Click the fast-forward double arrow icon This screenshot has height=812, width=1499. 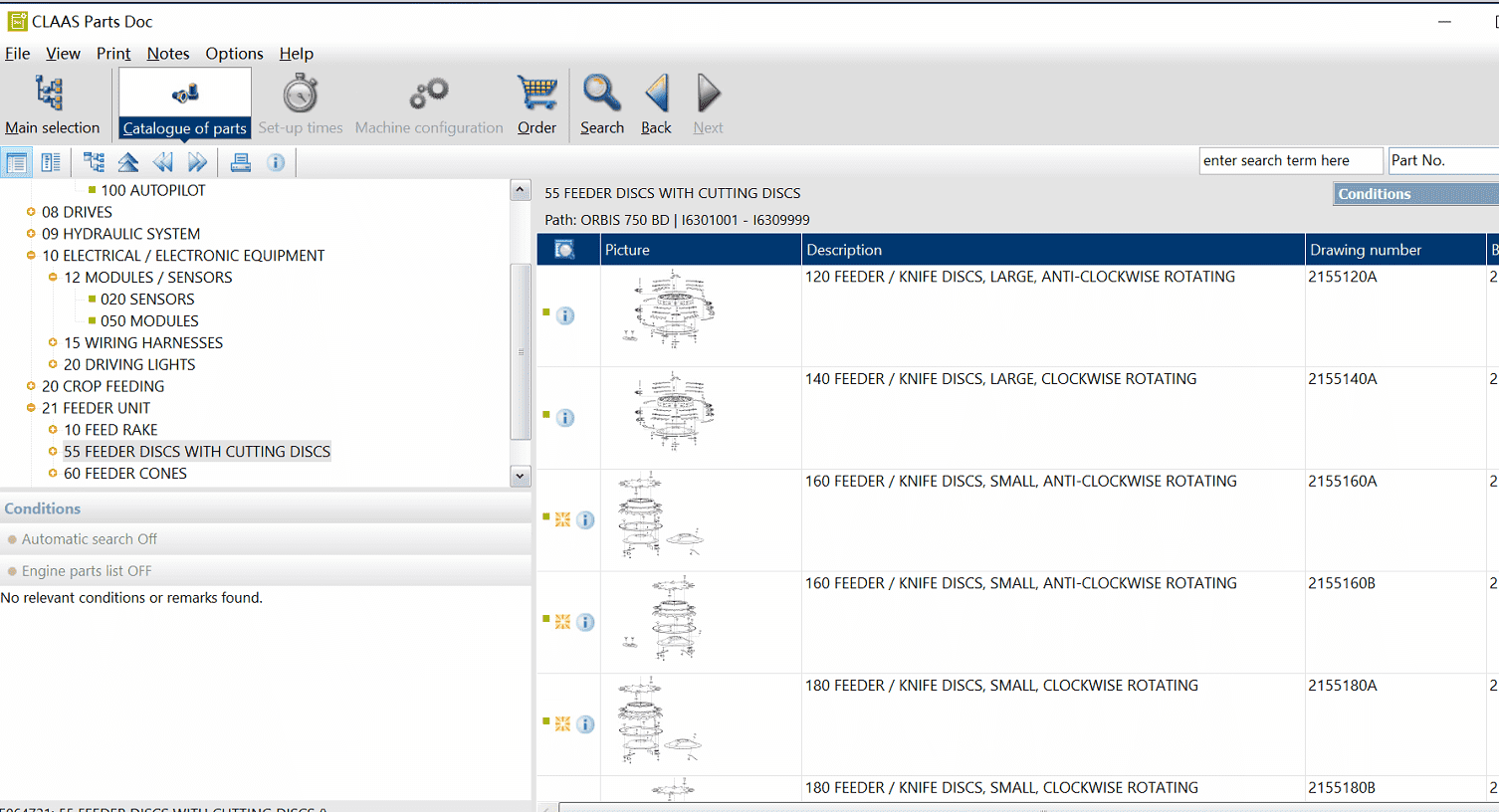pos(198,162)
